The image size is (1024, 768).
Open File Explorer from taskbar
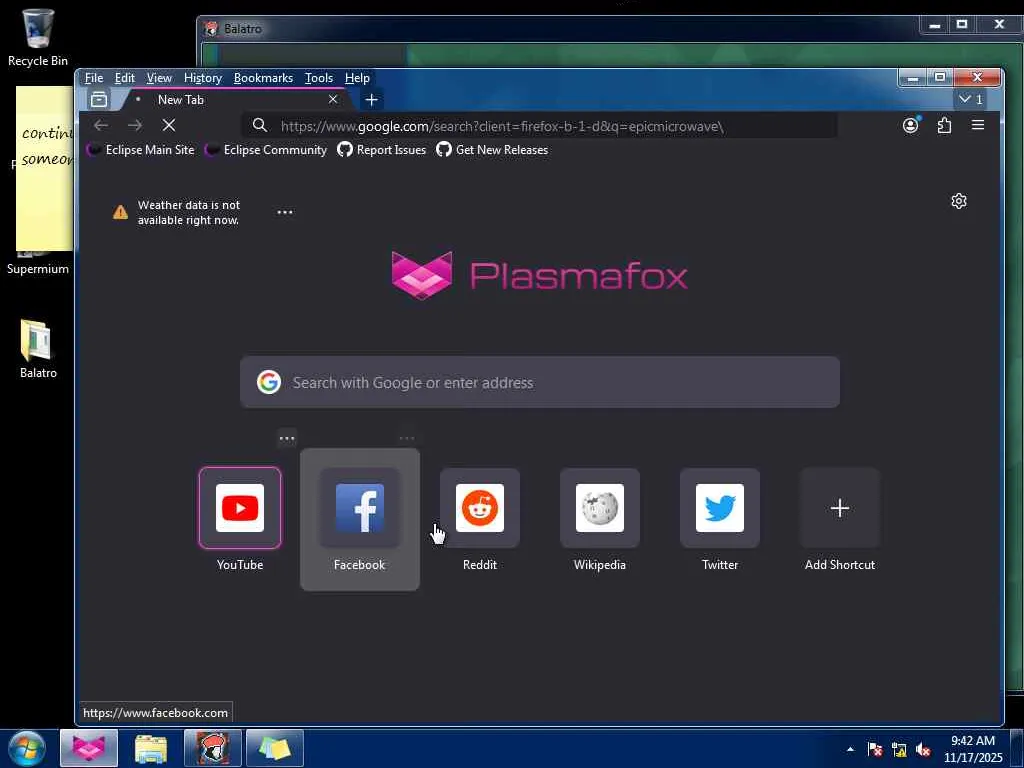coord(151,748)
